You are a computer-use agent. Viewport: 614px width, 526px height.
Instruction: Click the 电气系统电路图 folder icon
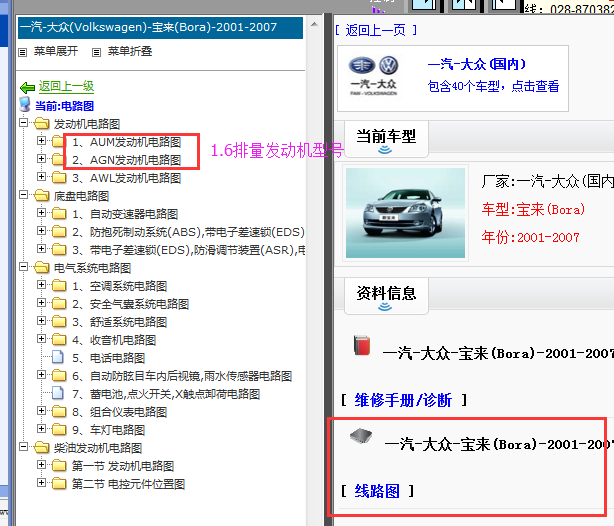(x=42, y=268)
